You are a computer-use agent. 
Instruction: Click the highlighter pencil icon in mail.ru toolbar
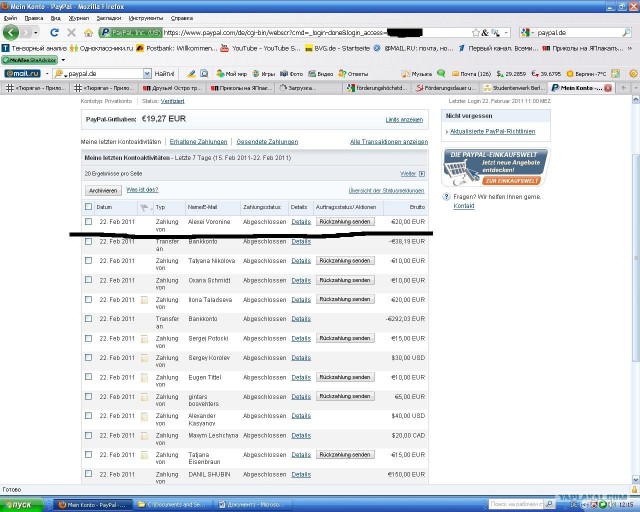point(191,73)
